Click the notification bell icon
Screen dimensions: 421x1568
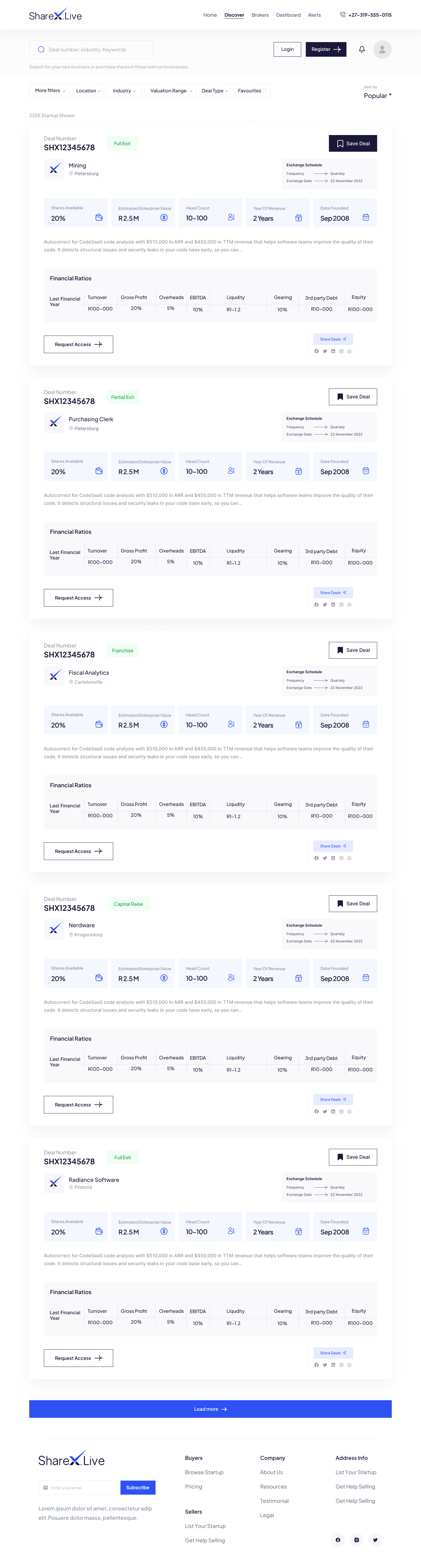[x=362, y=49]
